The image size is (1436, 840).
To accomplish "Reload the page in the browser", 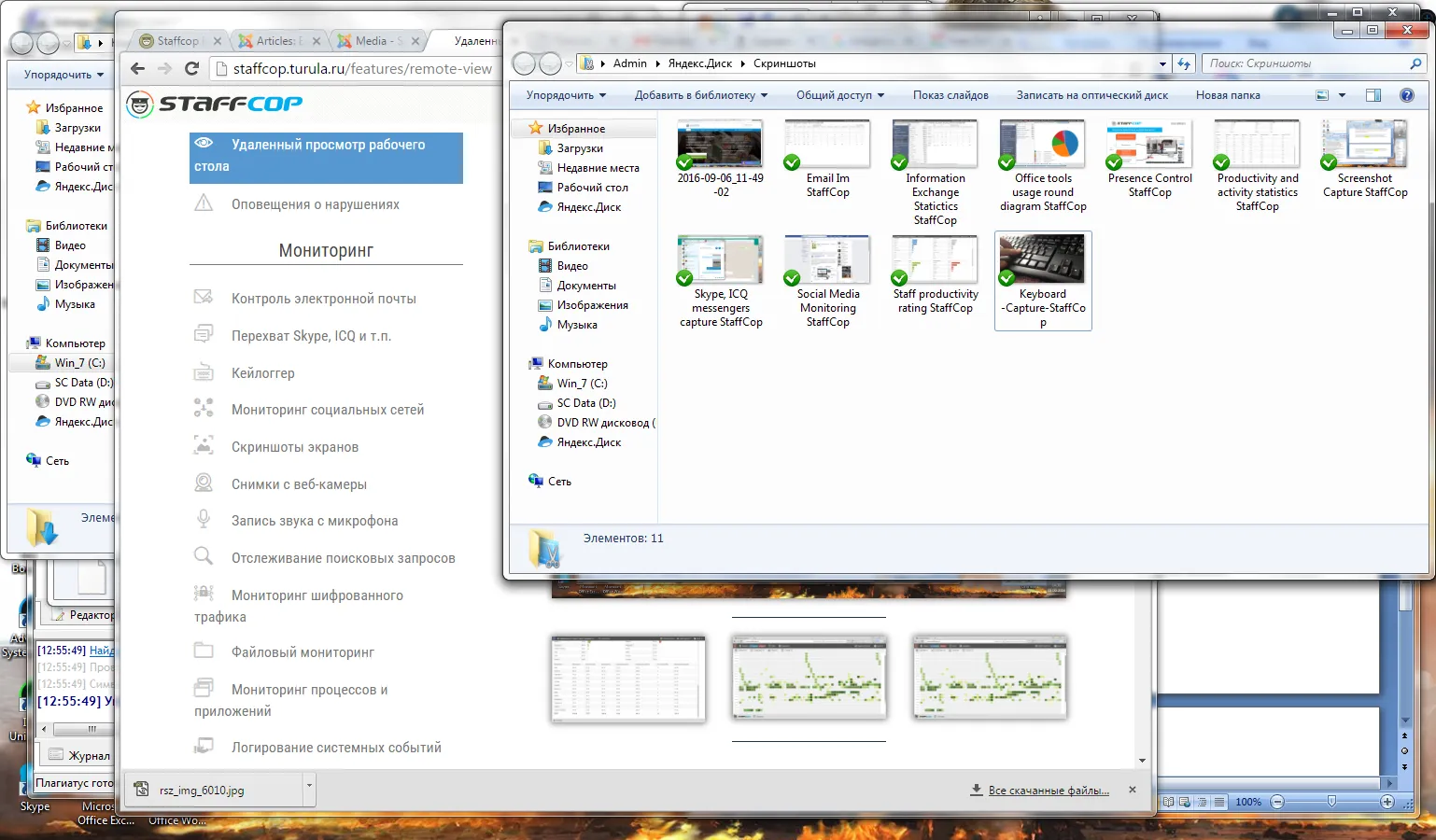I will click(192, 68).
